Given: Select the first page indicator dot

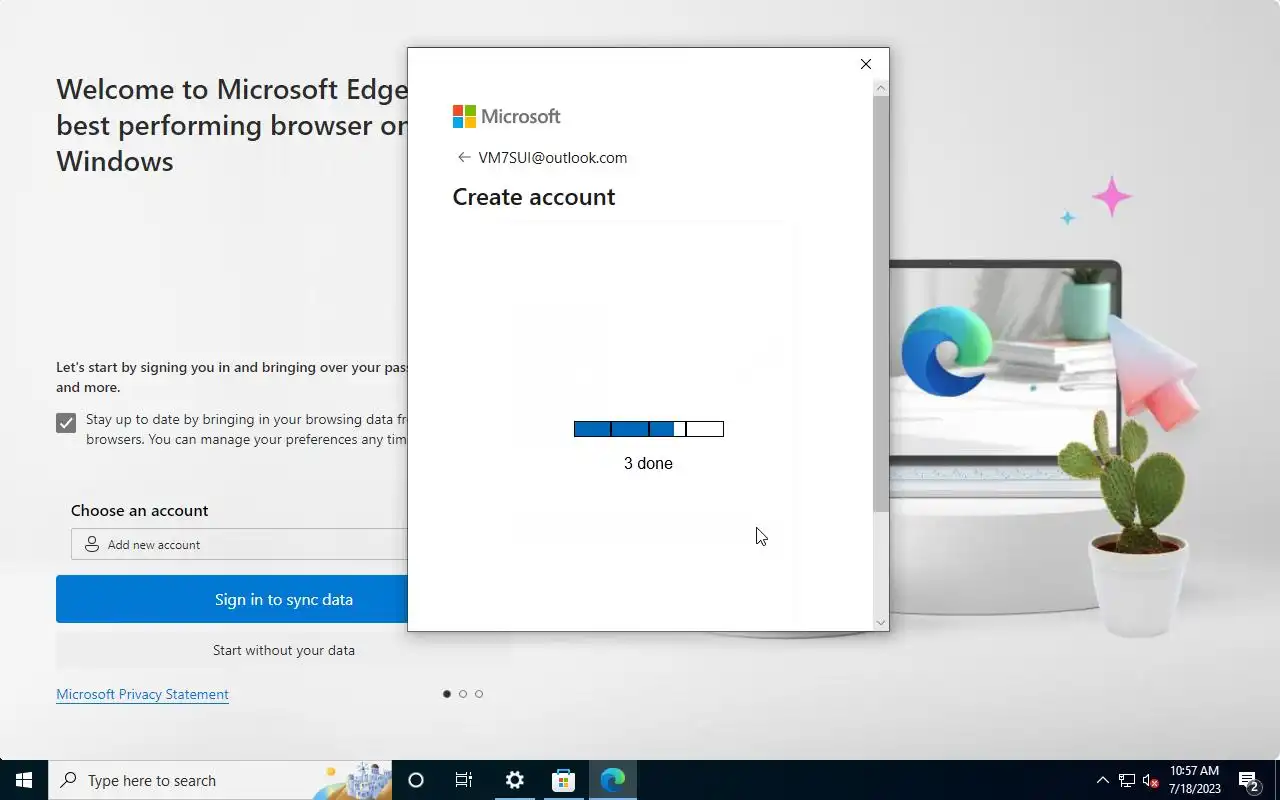Looking at the screenshot, I should pyautogui.click(x=447, y=694).
